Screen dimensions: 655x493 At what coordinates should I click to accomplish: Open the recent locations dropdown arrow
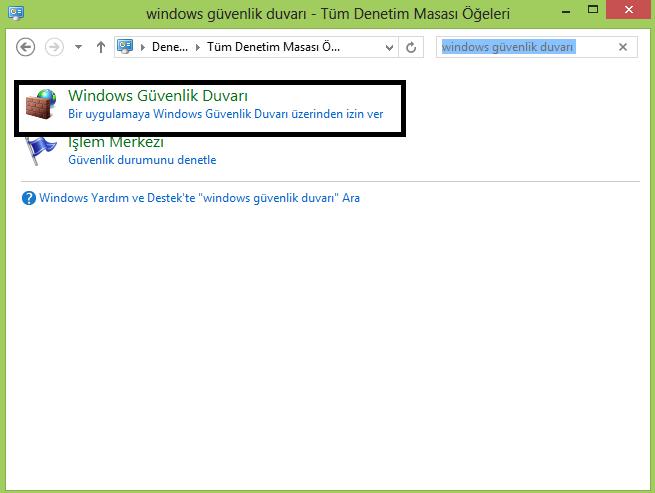78,47
